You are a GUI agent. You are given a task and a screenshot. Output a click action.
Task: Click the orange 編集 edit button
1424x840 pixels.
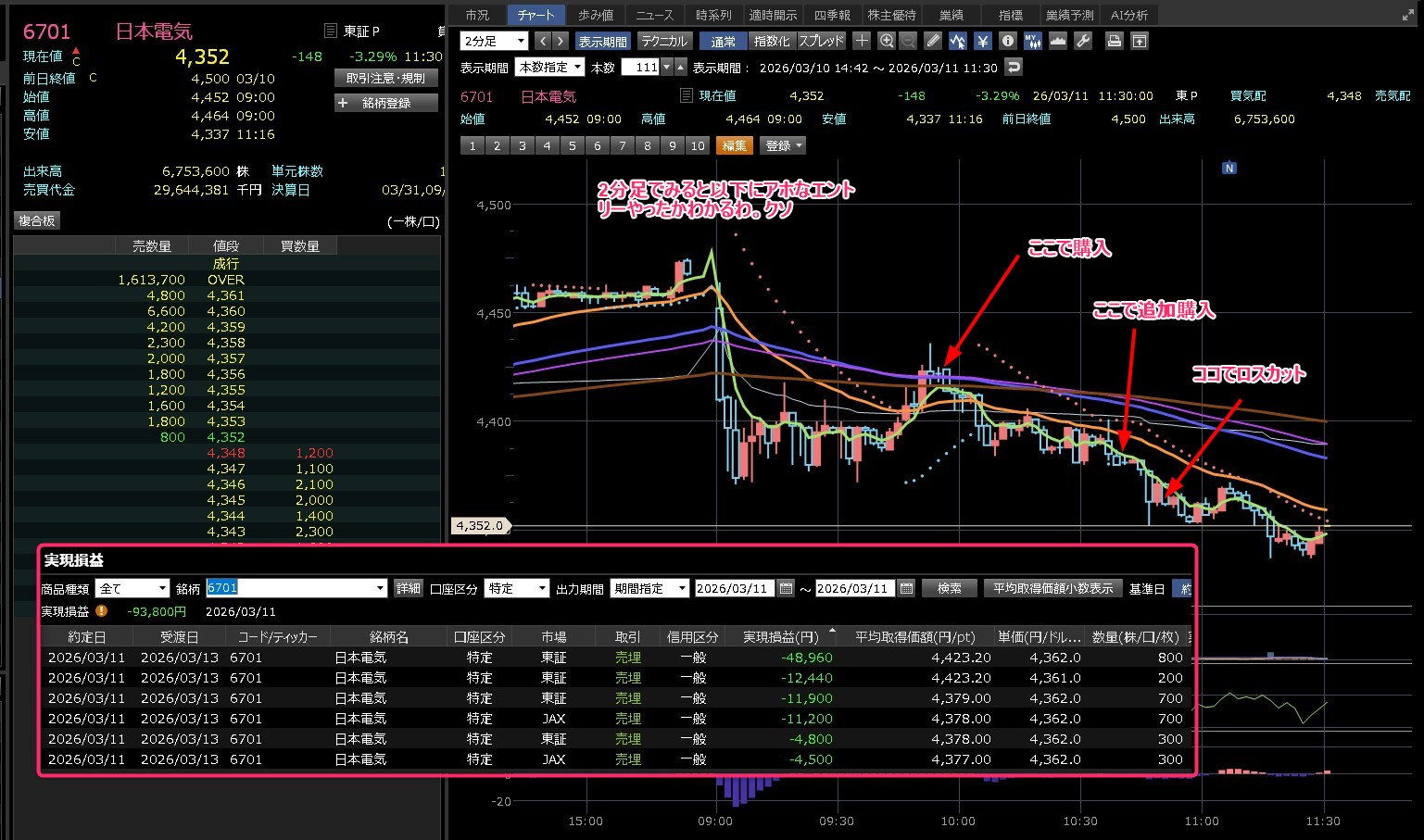pos(734,145)
